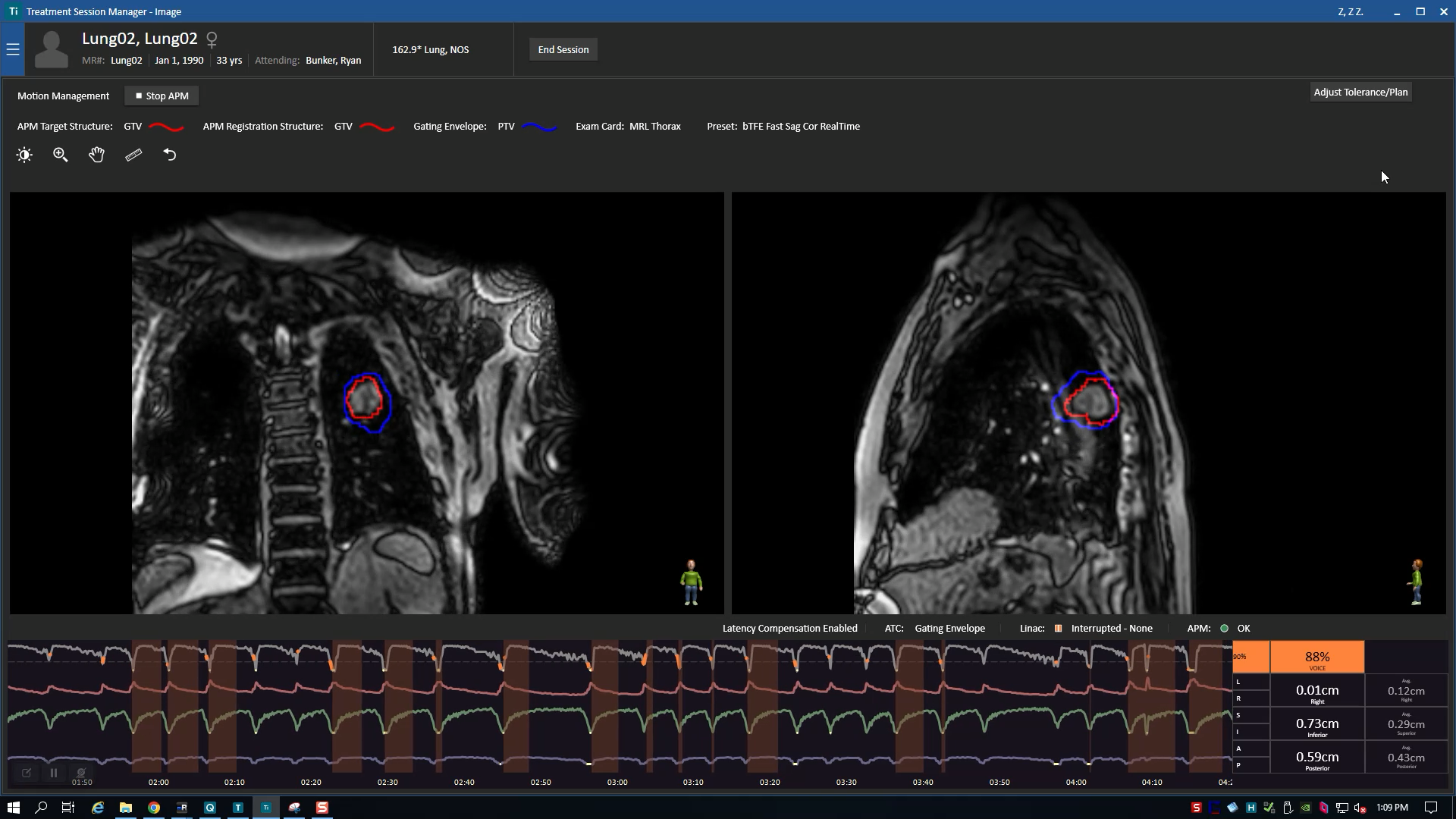
Task: Click the green APM OK status indicator
Action: point(1222,628)
